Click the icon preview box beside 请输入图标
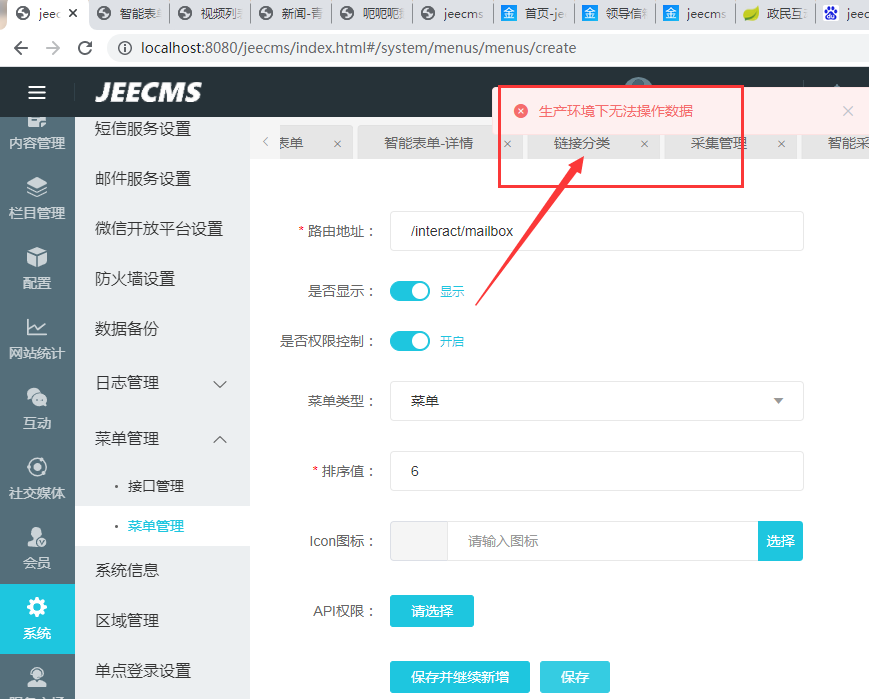This screenshot has height=699, width=869. [x=419, y=541]
